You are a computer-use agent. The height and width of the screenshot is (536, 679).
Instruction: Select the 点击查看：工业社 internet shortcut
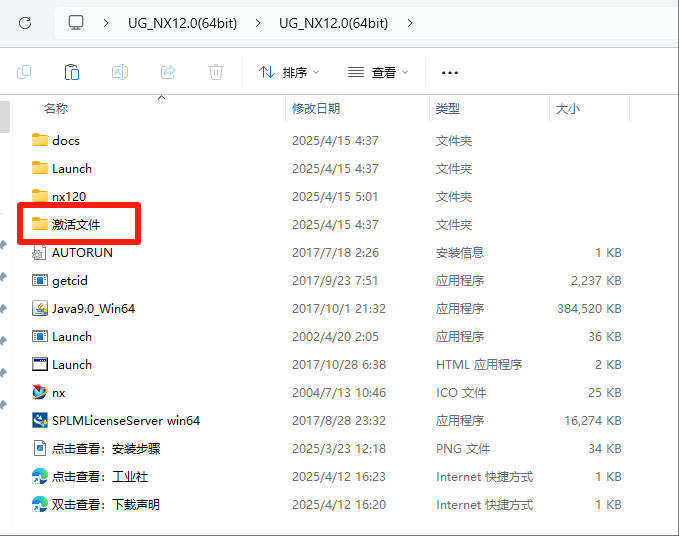(99, 477)
